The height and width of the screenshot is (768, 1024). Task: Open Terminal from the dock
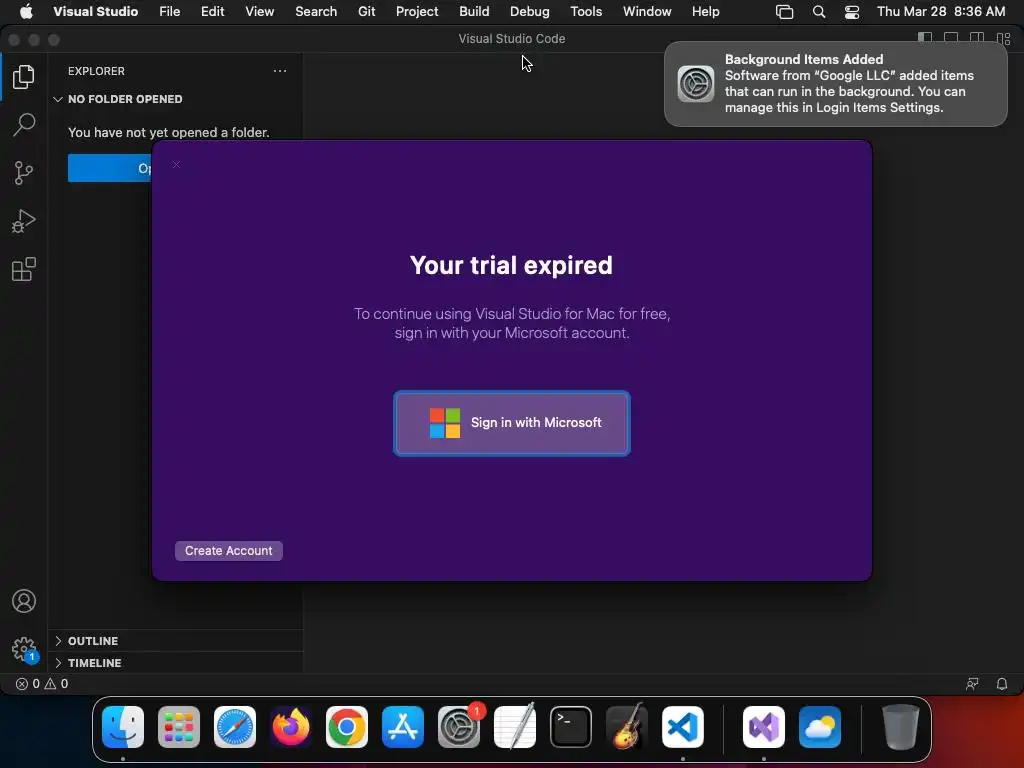click(571, 727)
